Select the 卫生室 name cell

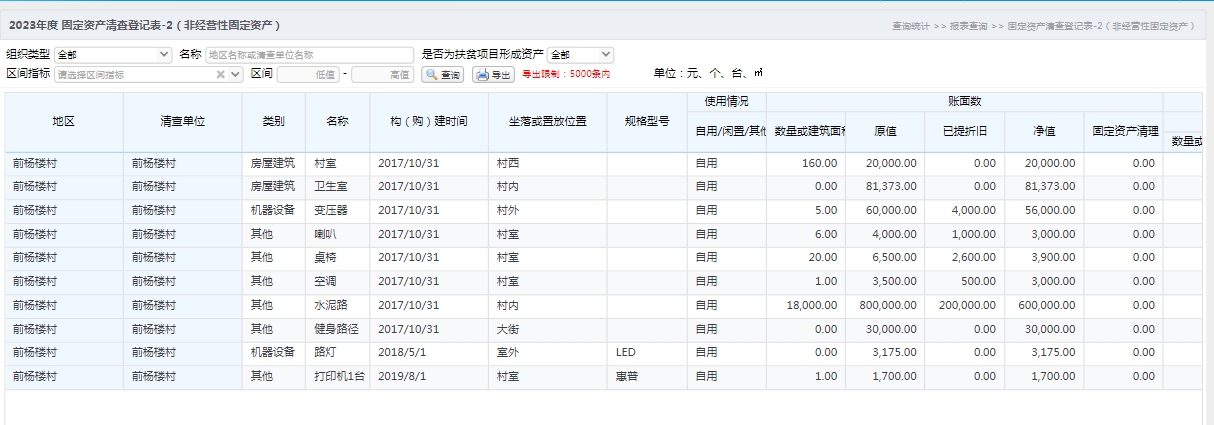[338, 186]
